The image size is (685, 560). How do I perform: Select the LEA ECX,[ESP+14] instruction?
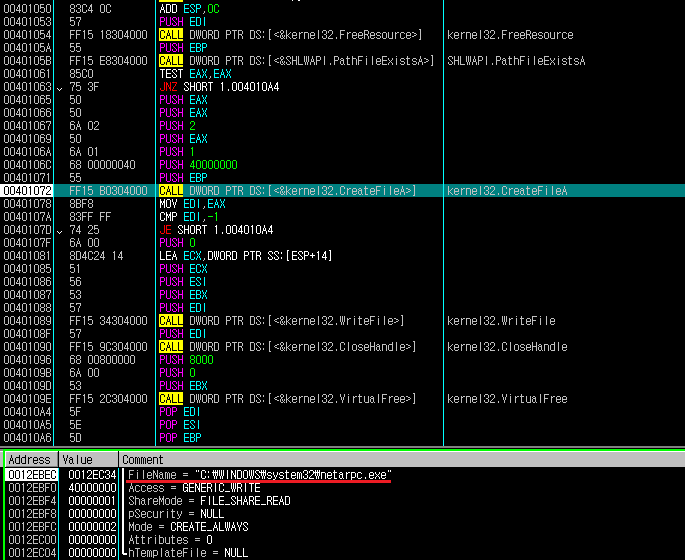(x=246, y=256)
